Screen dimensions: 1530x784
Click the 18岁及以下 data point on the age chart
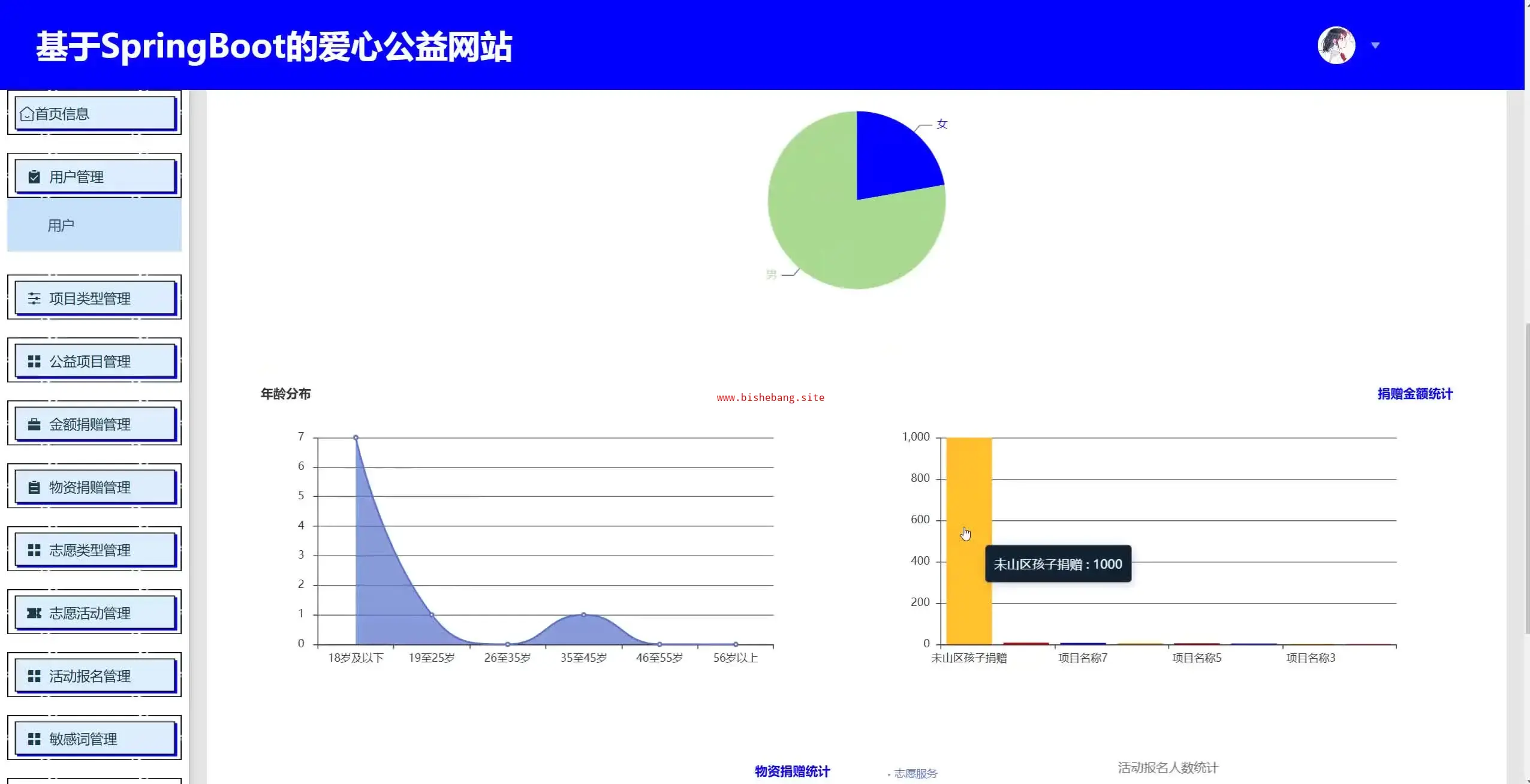[356, 438]
